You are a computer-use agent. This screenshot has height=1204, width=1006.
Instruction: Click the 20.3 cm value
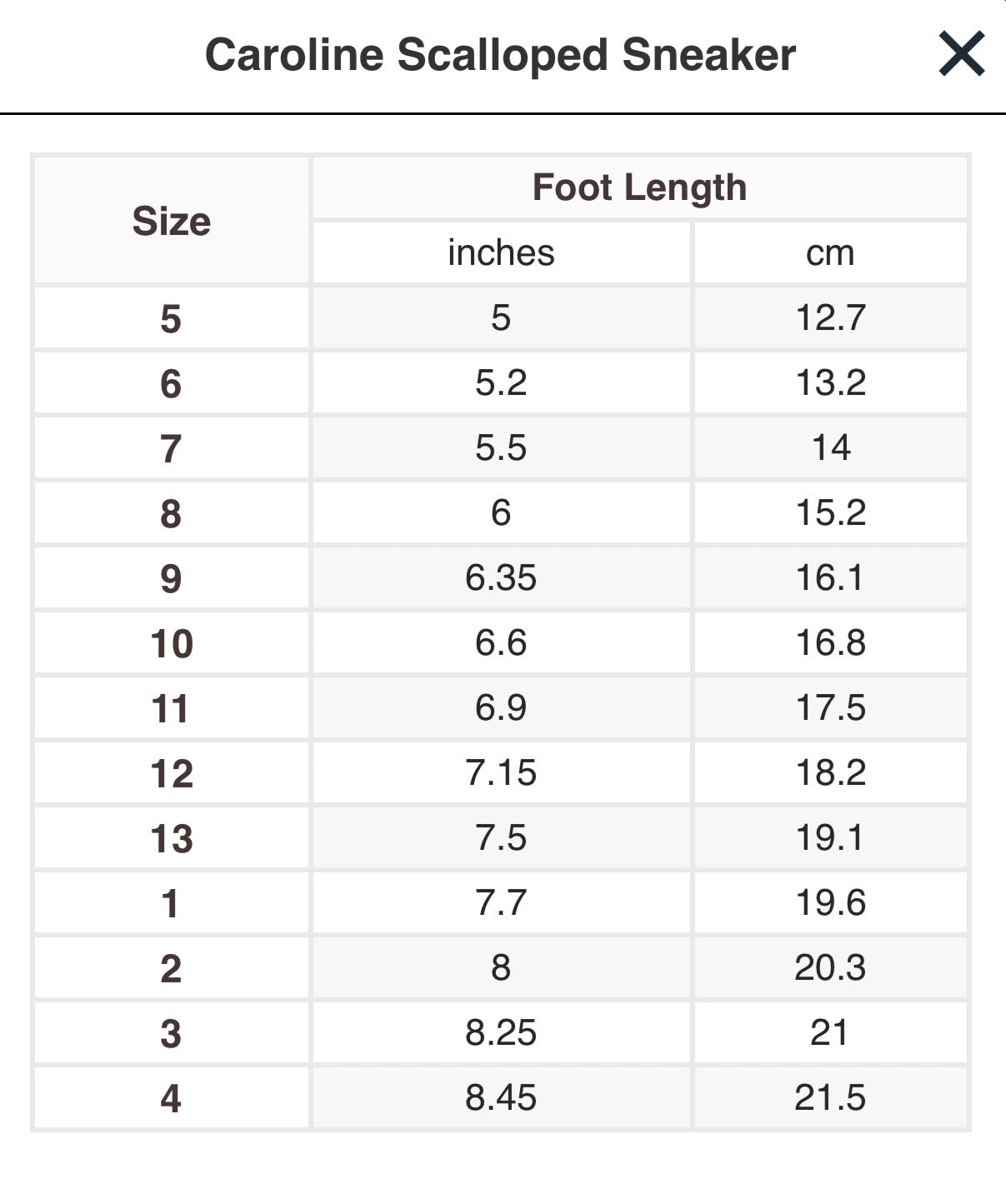click(x=830, y=967)
